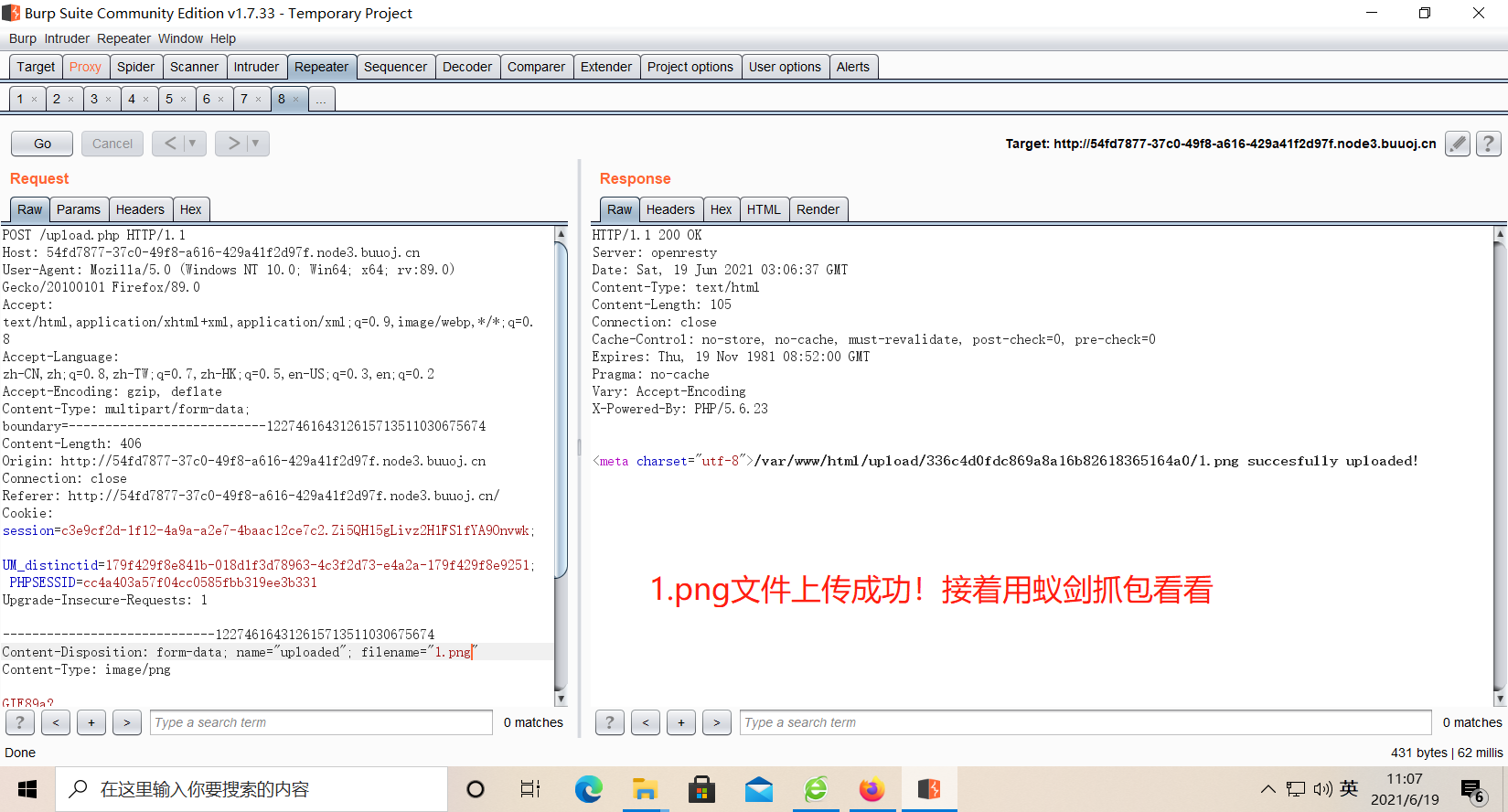The width and height of the screenshot is (1508, 812).
Task: Open Windows Start menu
Action: (27, 789)
